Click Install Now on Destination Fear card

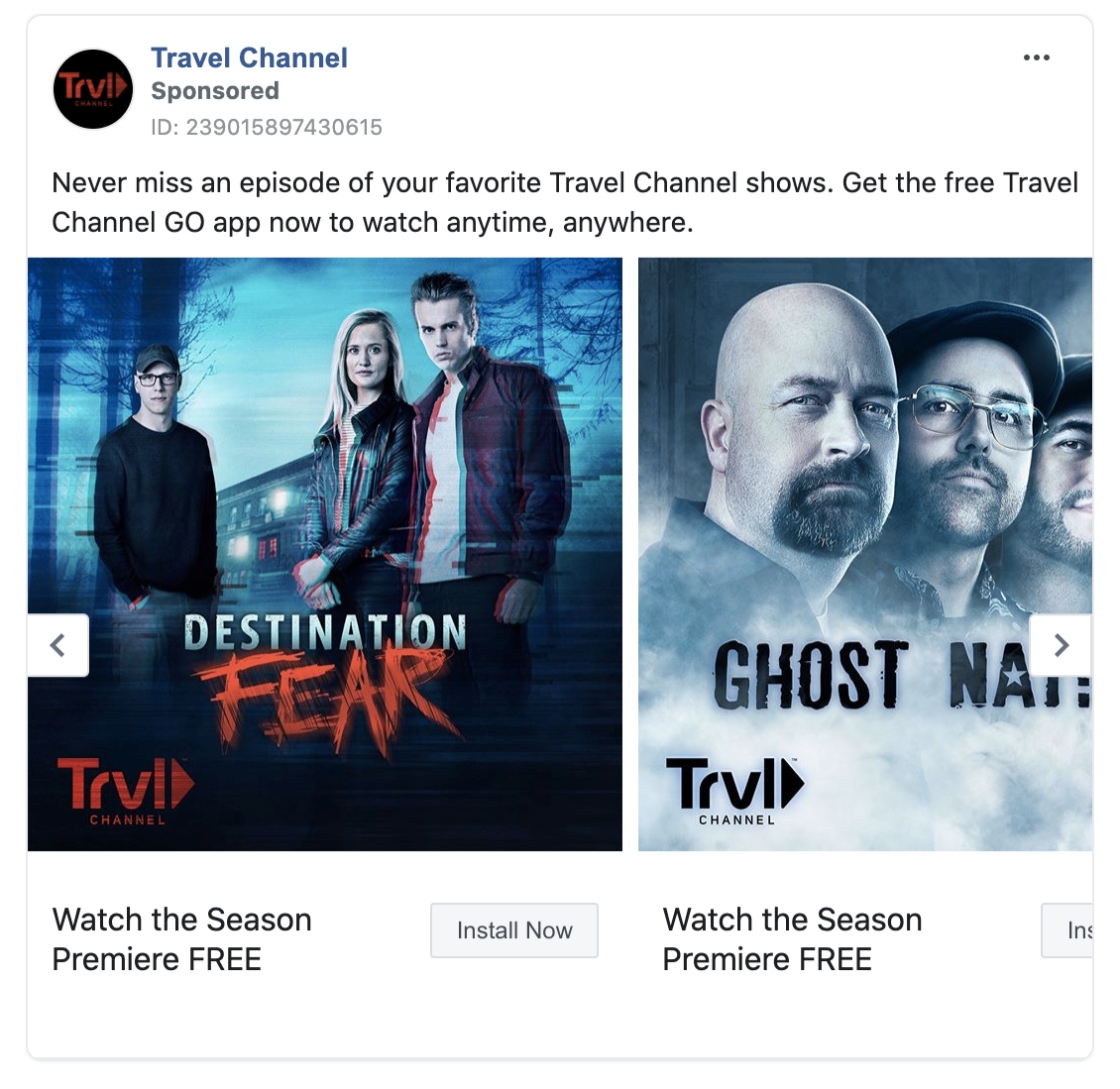point(514,930)
